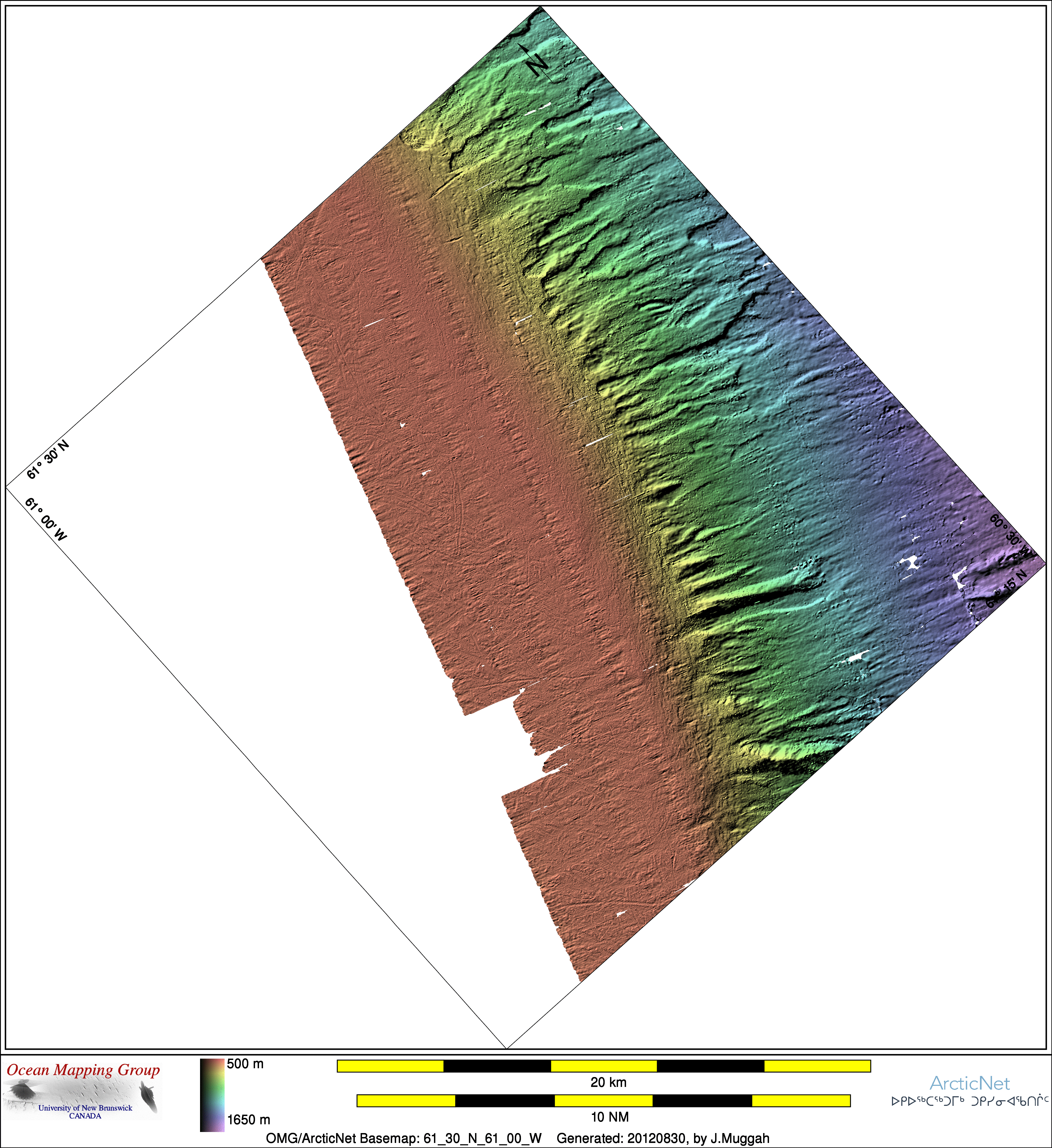Click the last yellow segment of NM scale bar

800,1100
